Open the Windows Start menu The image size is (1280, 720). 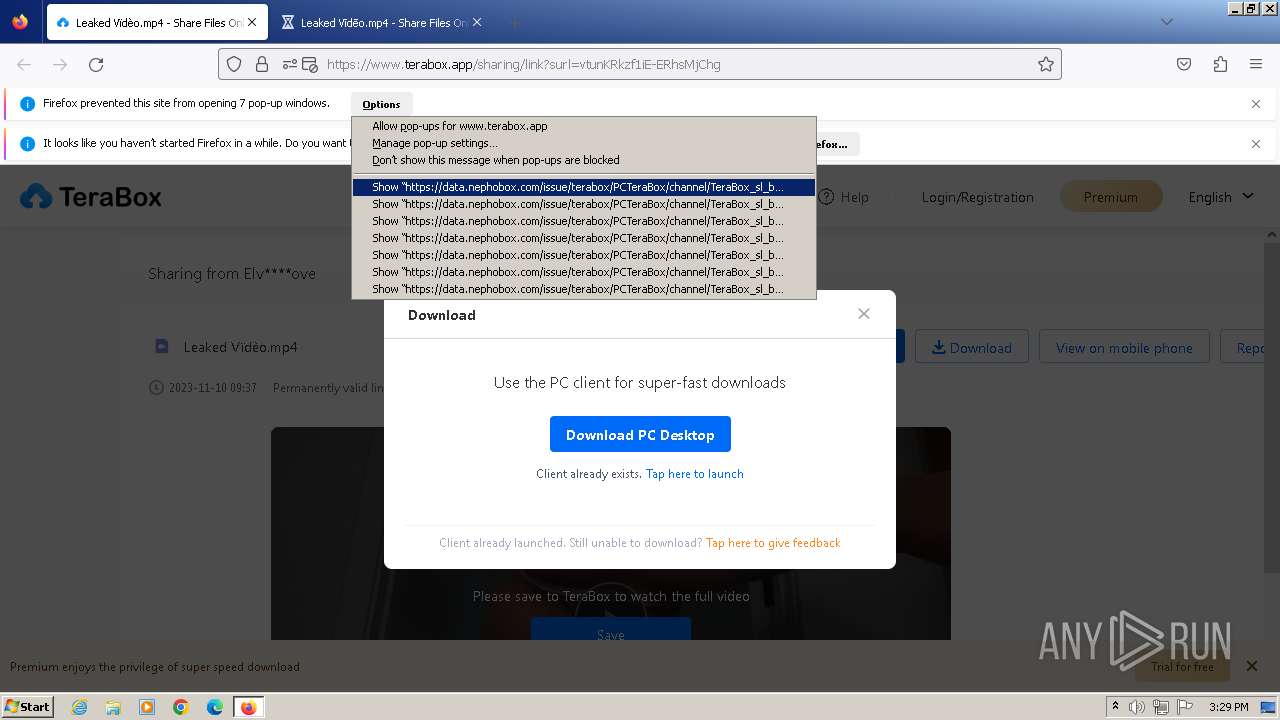coord(28,706)
